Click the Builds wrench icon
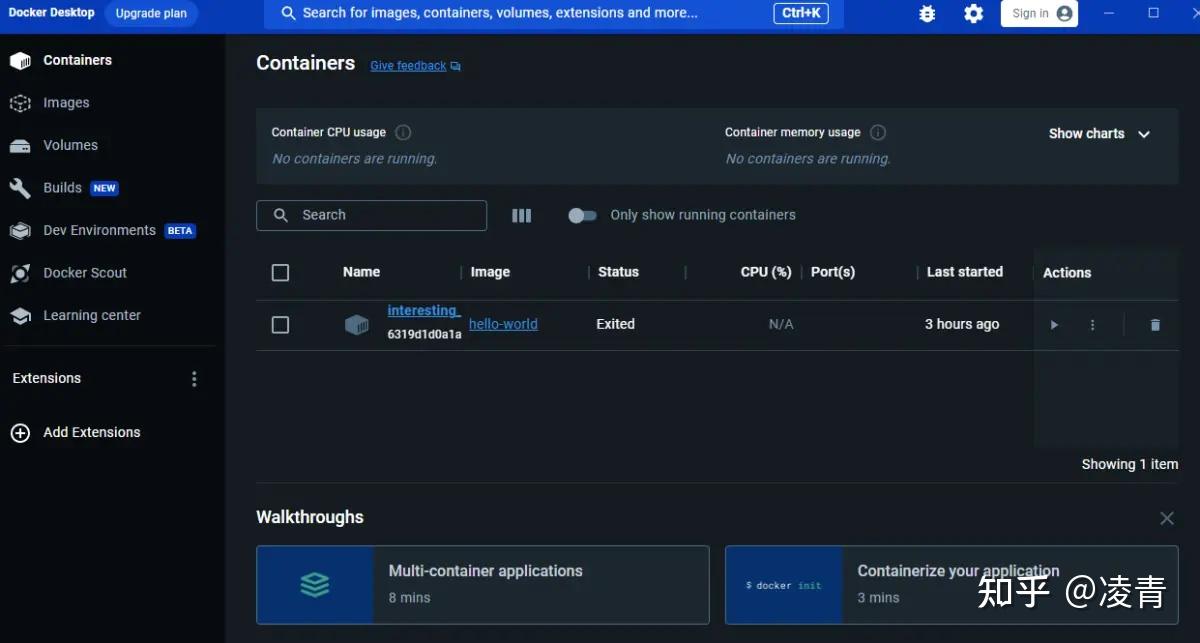 (x=20, y=188)
